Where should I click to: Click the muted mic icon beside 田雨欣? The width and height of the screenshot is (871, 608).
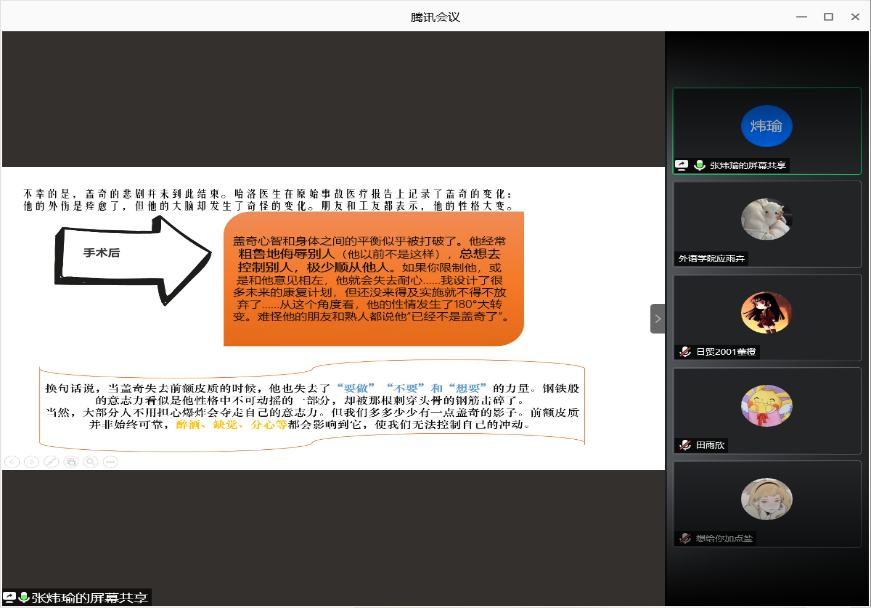[x=685, y=445]
